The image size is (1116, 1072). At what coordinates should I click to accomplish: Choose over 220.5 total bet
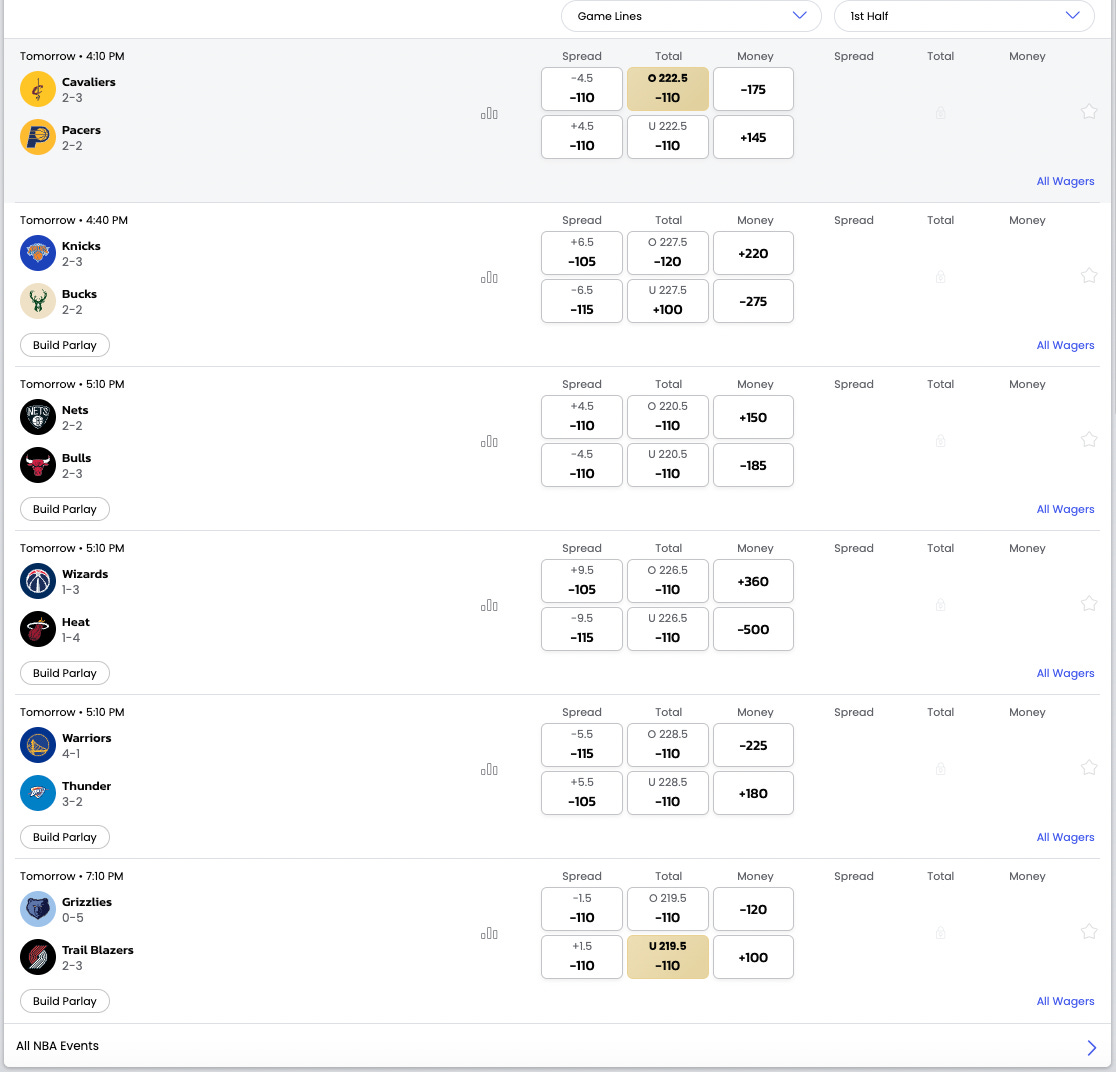(x=668, y=417)
